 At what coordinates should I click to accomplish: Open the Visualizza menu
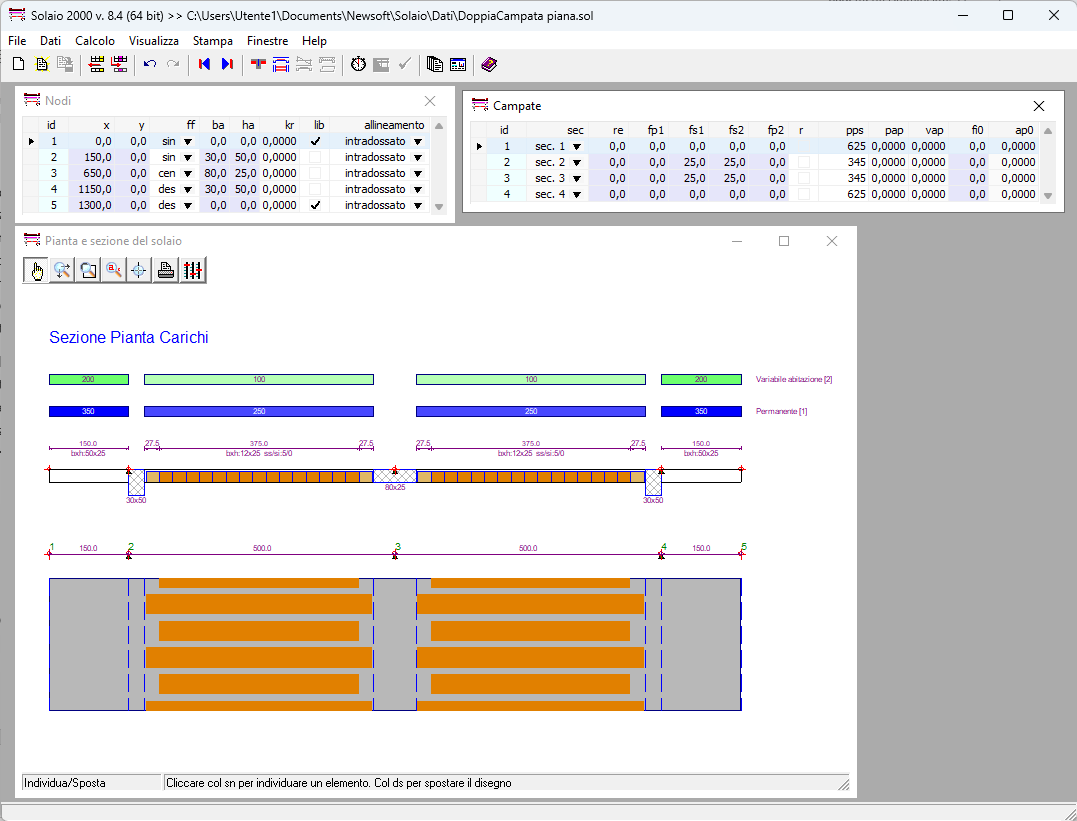[x=154, y=41]
